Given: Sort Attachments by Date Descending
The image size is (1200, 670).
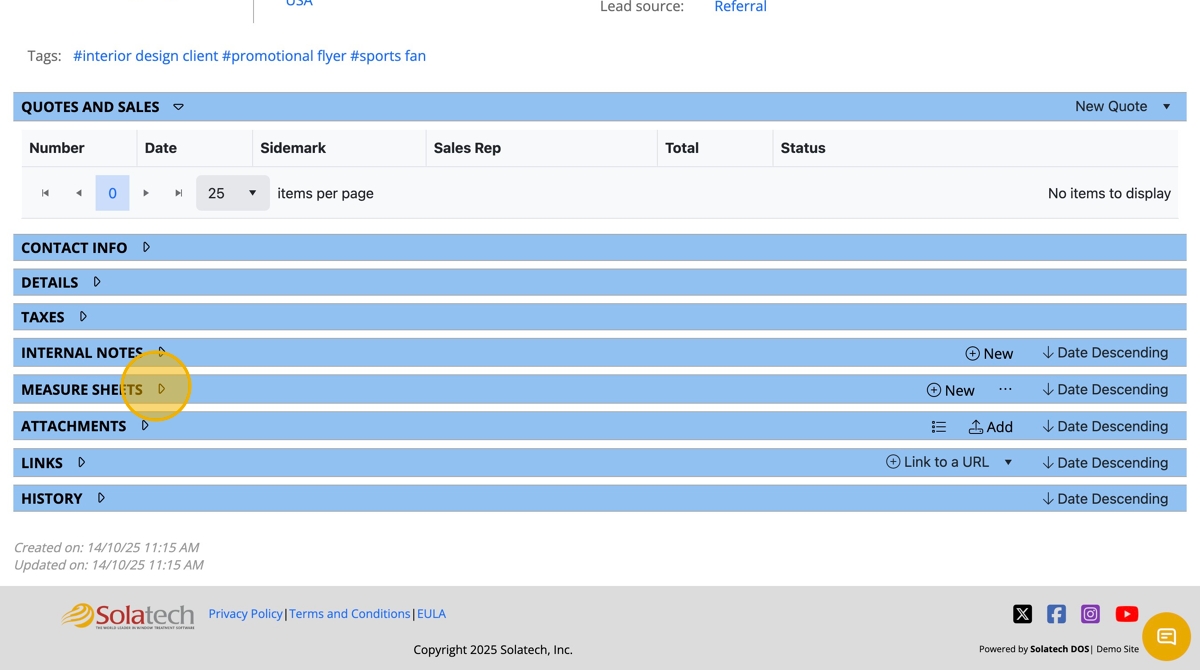Looking at the screenshot, I should [x=1105, y=427].
